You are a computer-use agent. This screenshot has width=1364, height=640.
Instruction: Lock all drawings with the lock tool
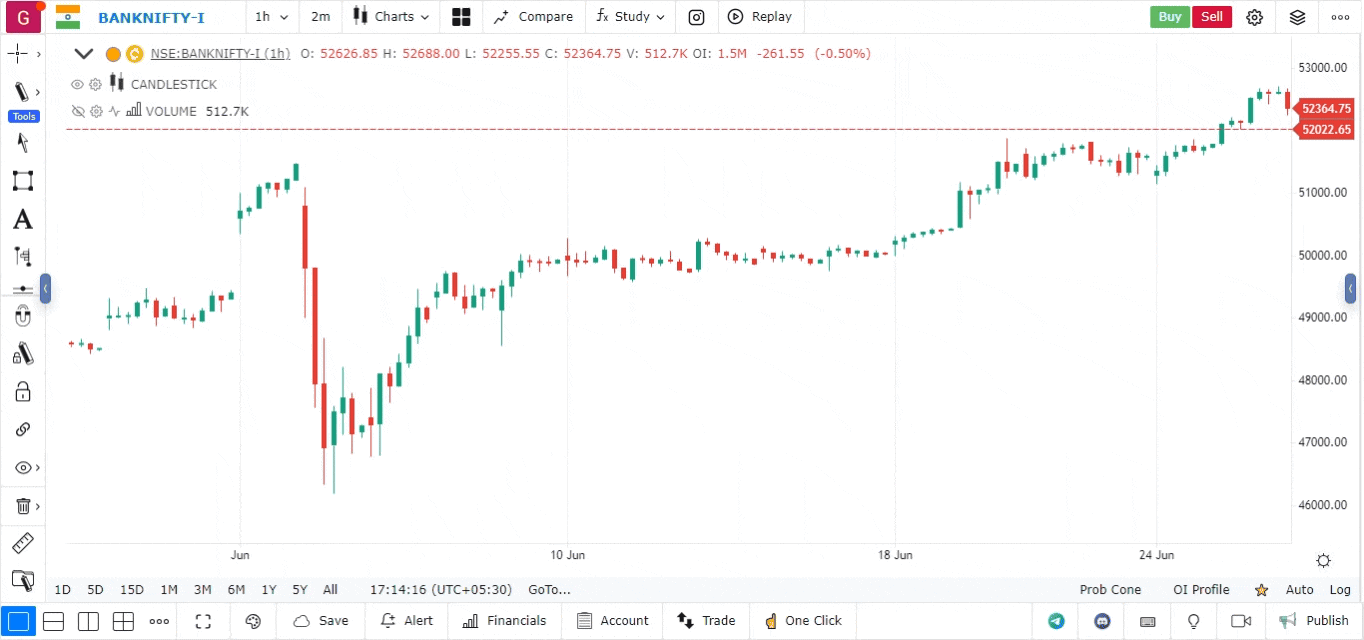coord(23,391)
